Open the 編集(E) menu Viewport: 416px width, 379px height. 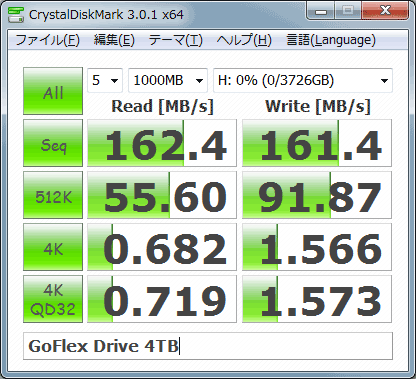tap(114, 40)
